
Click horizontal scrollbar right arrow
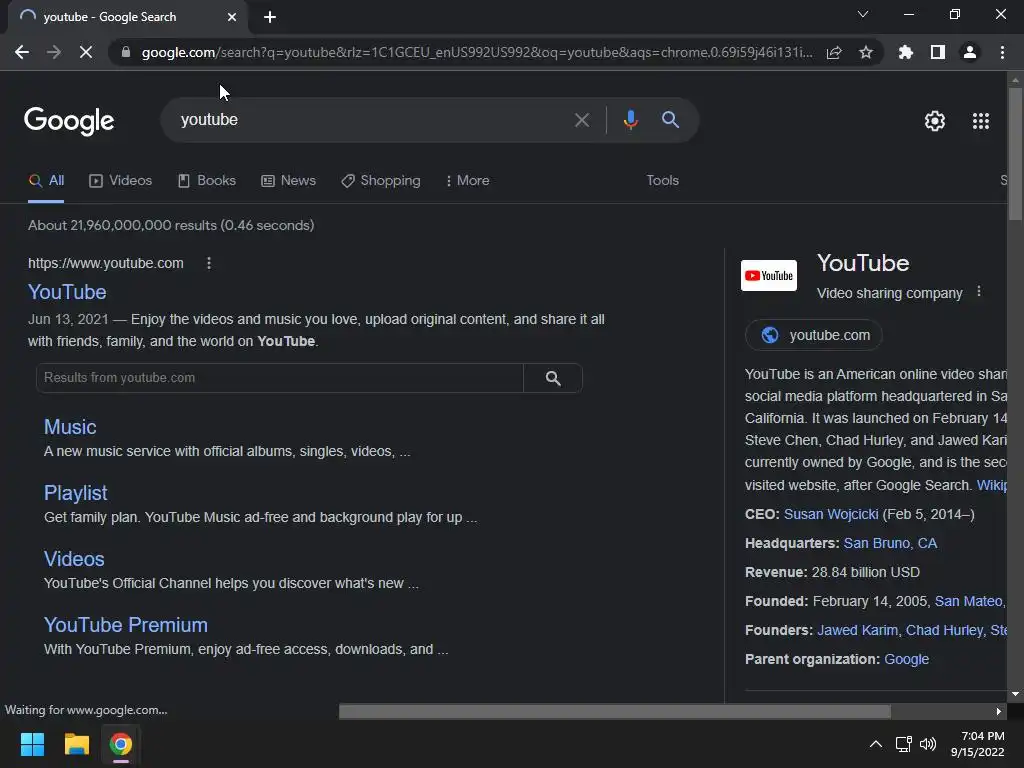coord(999,711)
